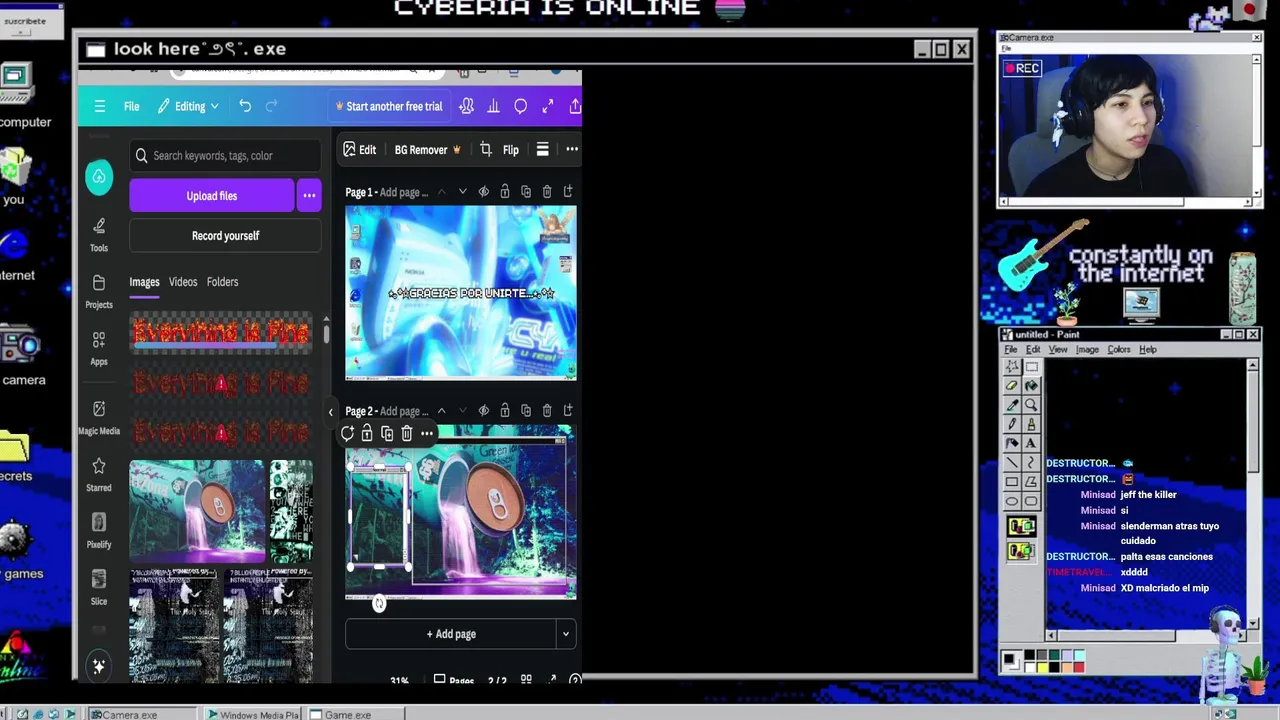Open Apps in Canva sidebar
Screen dimensions: 1280x720
tap(99, 348)
